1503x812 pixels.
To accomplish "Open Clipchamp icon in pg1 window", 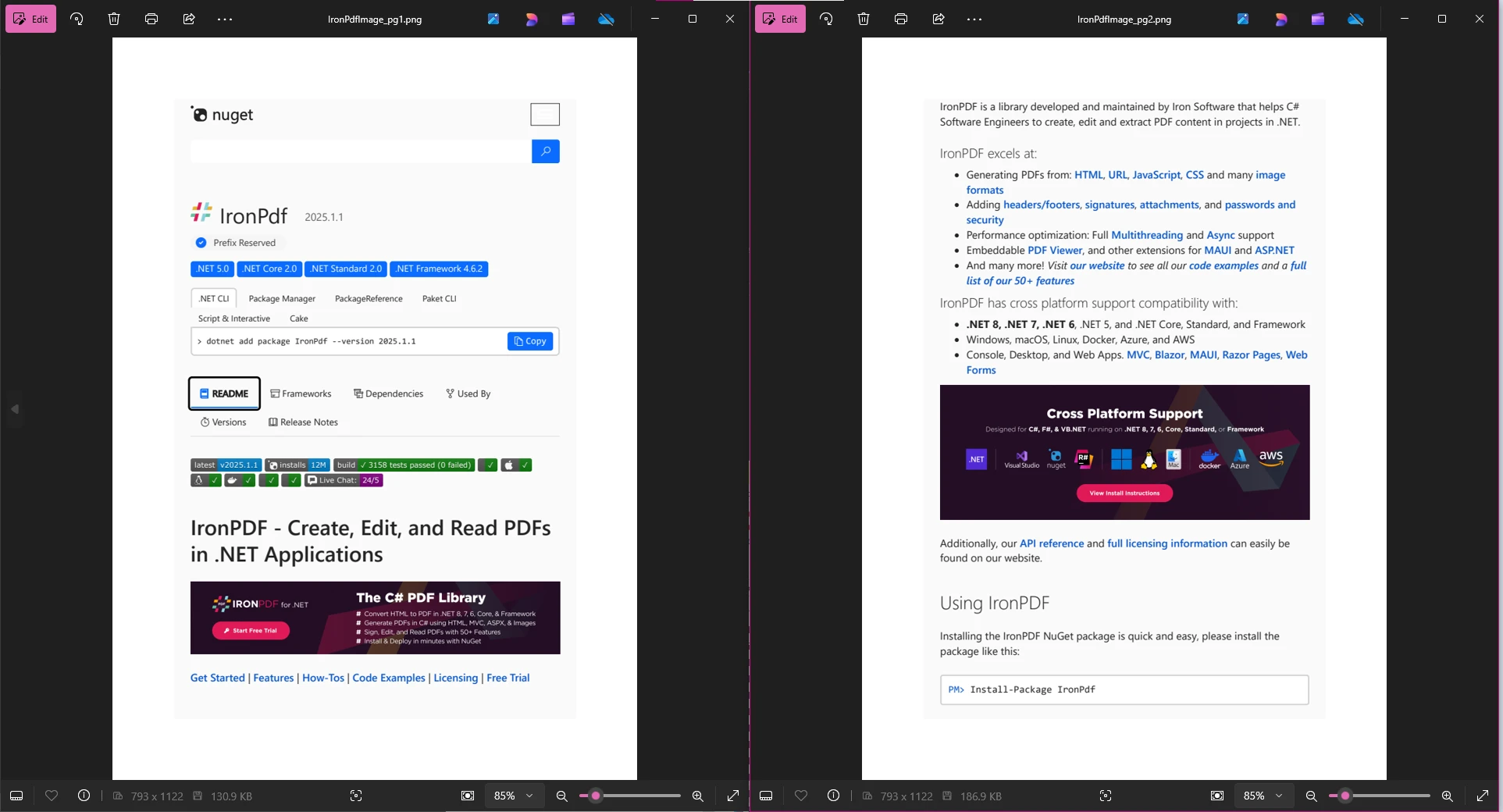I will point(568,19).
